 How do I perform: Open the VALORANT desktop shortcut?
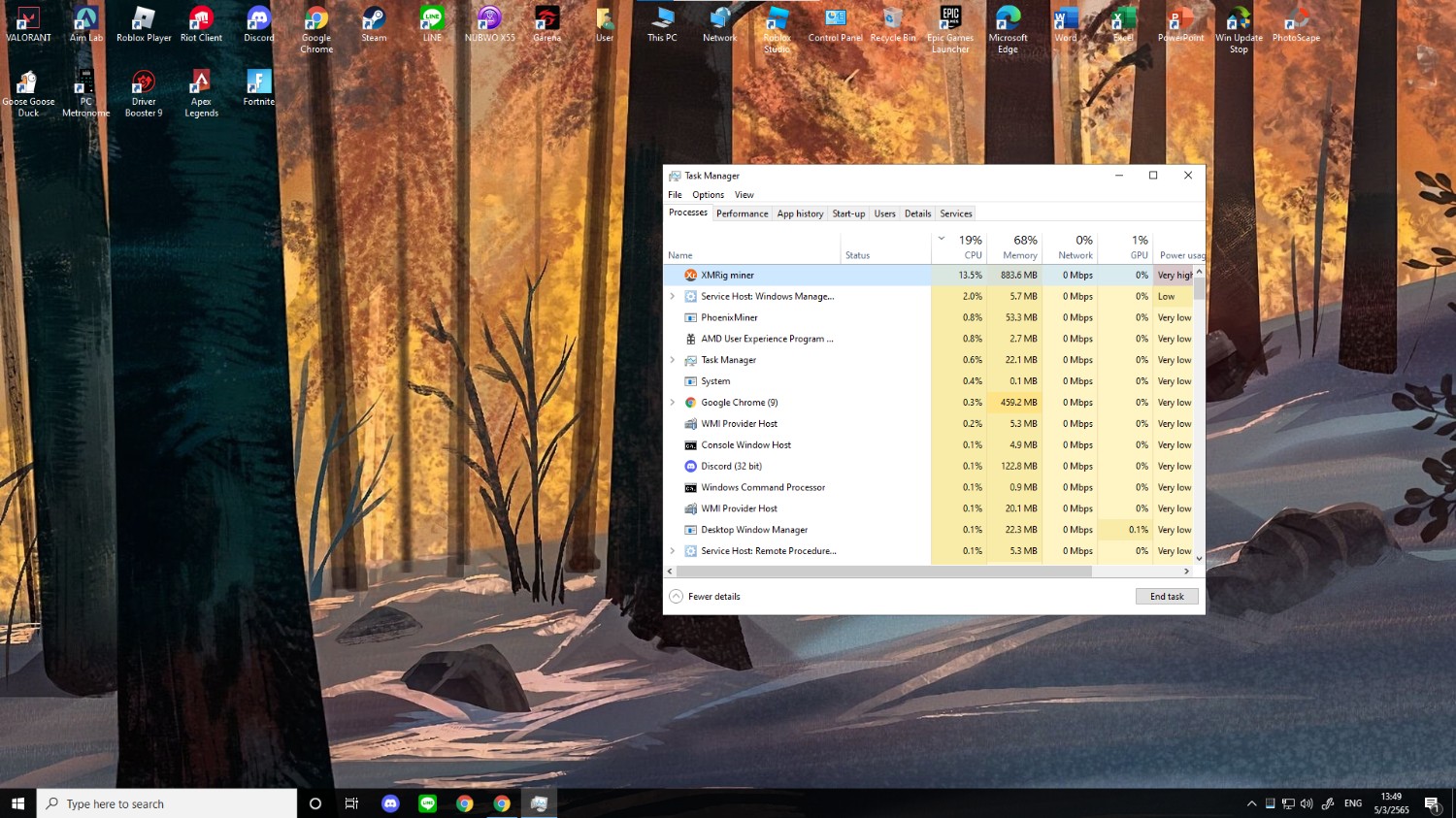click(x=28, y=25)
